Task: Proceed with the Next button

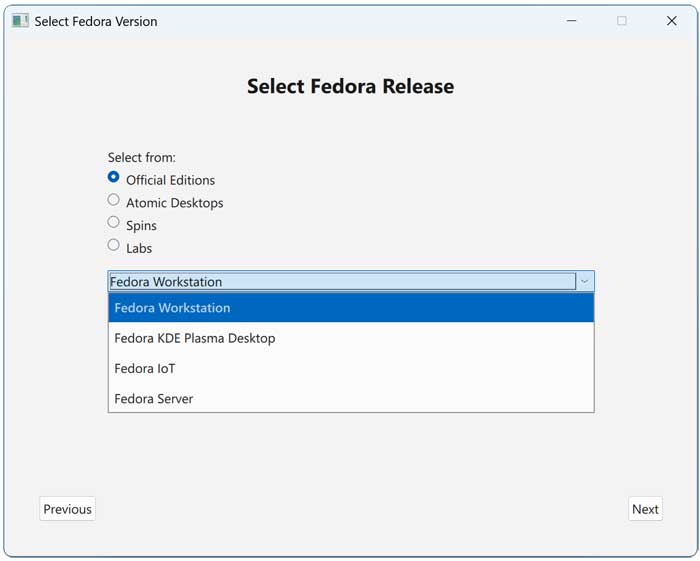Action: [x=645, y=509]
